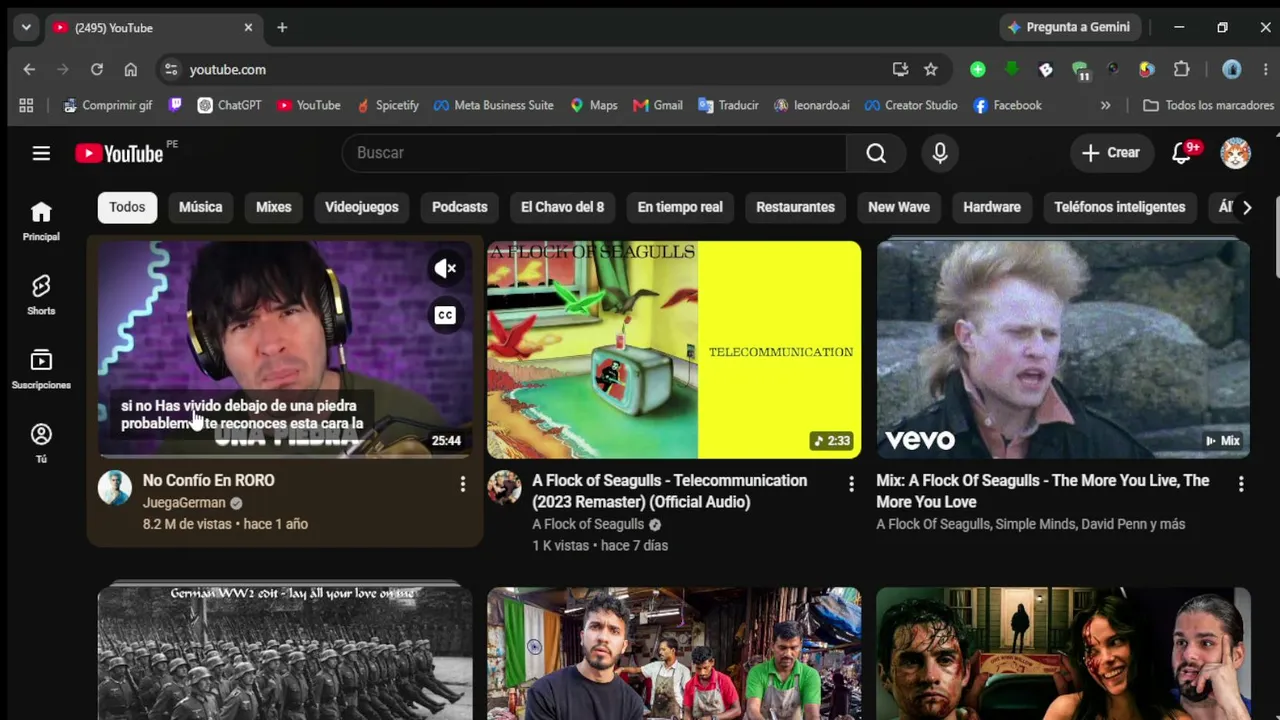Open the A Flock of Seagulls channel avatar
1280x720 pixels.
504,488
